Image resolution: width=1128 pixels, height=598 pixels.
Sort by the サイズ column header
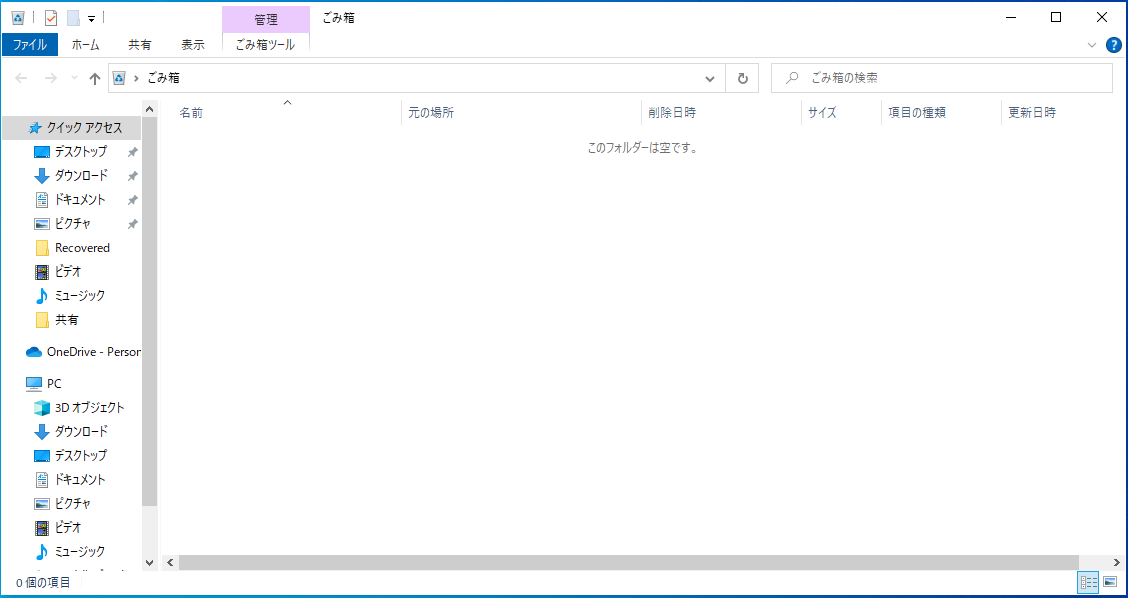pyautogui.click(x=841, y=113)
